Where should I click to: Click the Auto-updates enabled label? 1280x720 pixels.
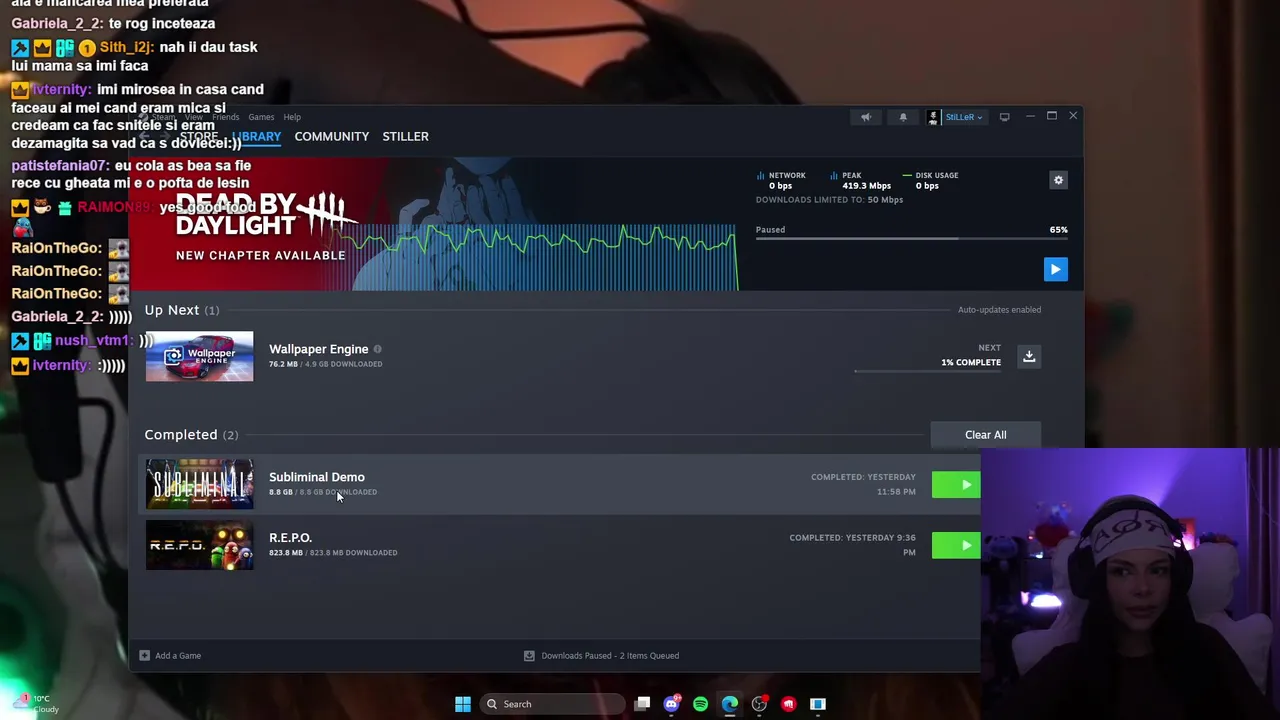[999, 310]
